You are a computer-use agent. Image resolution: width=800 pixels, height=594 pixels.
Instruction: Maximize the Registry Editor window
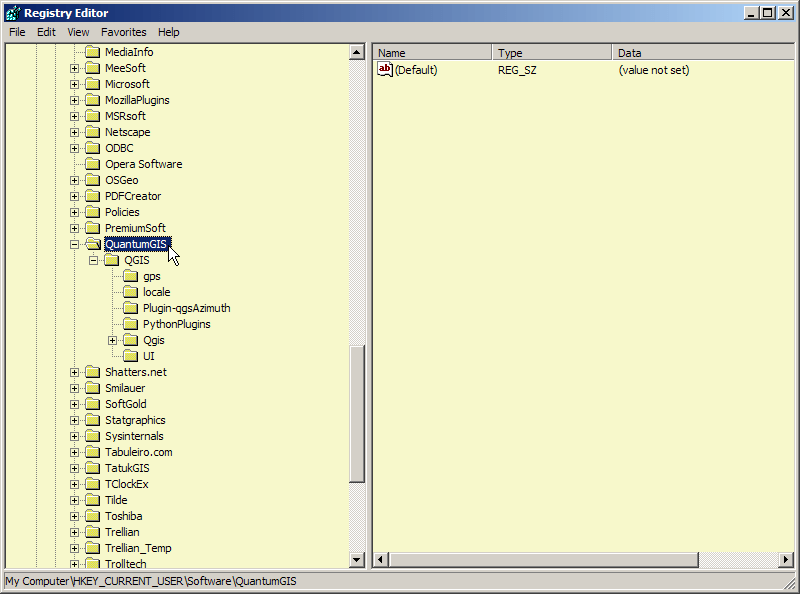[x=768, y=13]
